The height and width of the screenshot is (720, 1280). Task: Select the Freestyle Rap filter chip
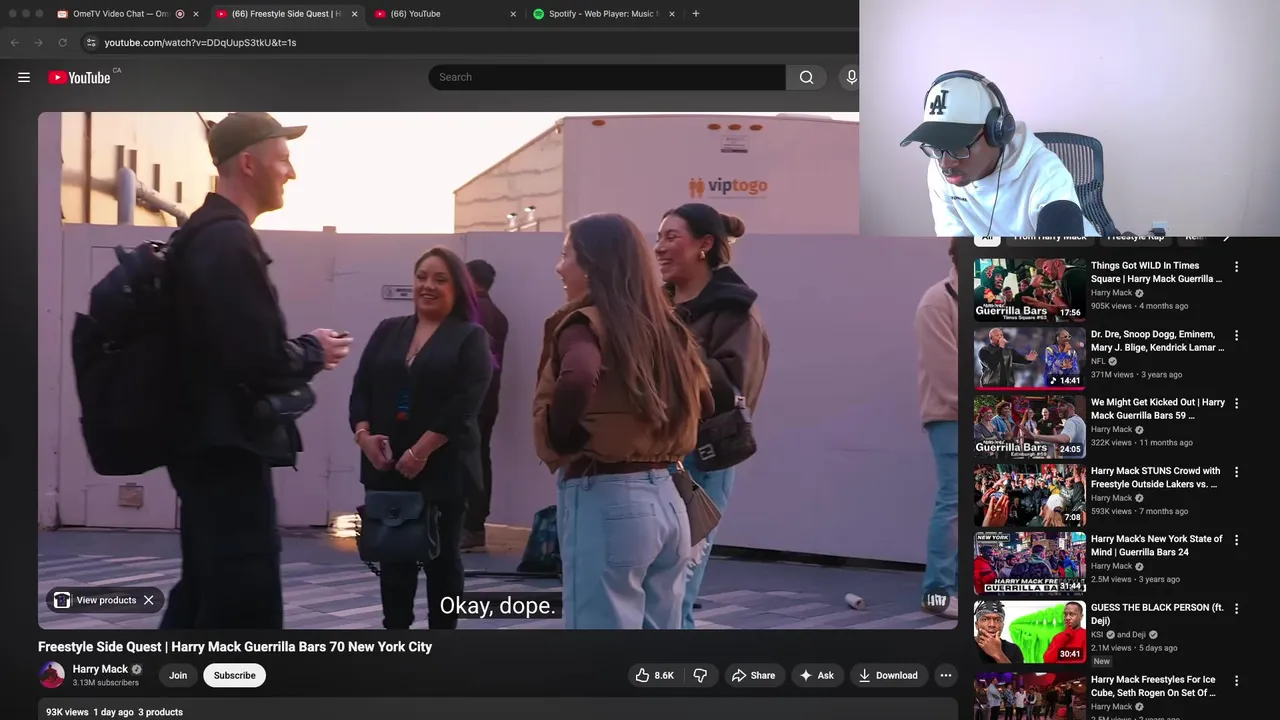point(1135,237)
